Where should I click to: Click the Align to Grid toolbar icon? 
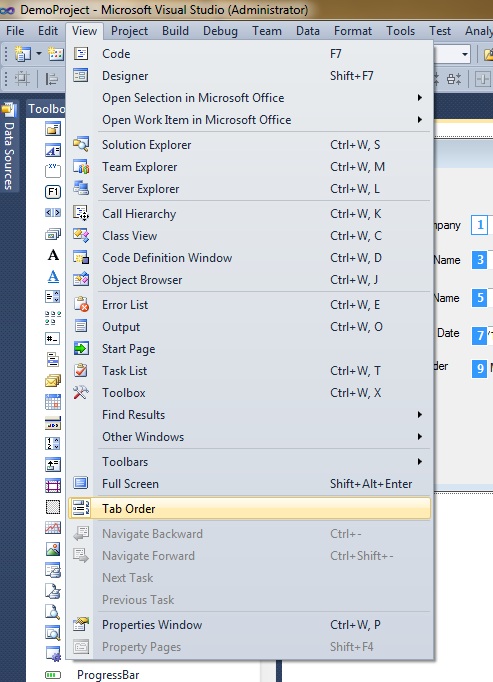22,79
